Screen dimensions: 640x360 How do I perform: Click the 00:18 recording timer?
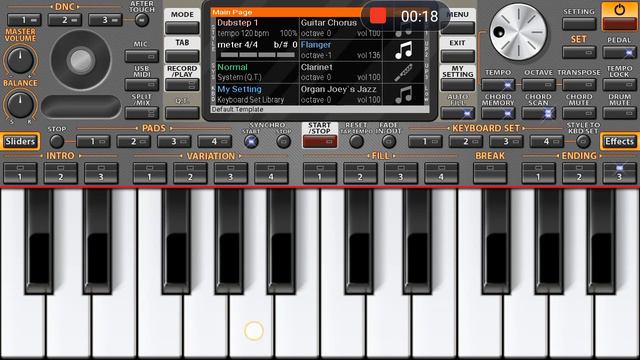[x=419, y=17]
